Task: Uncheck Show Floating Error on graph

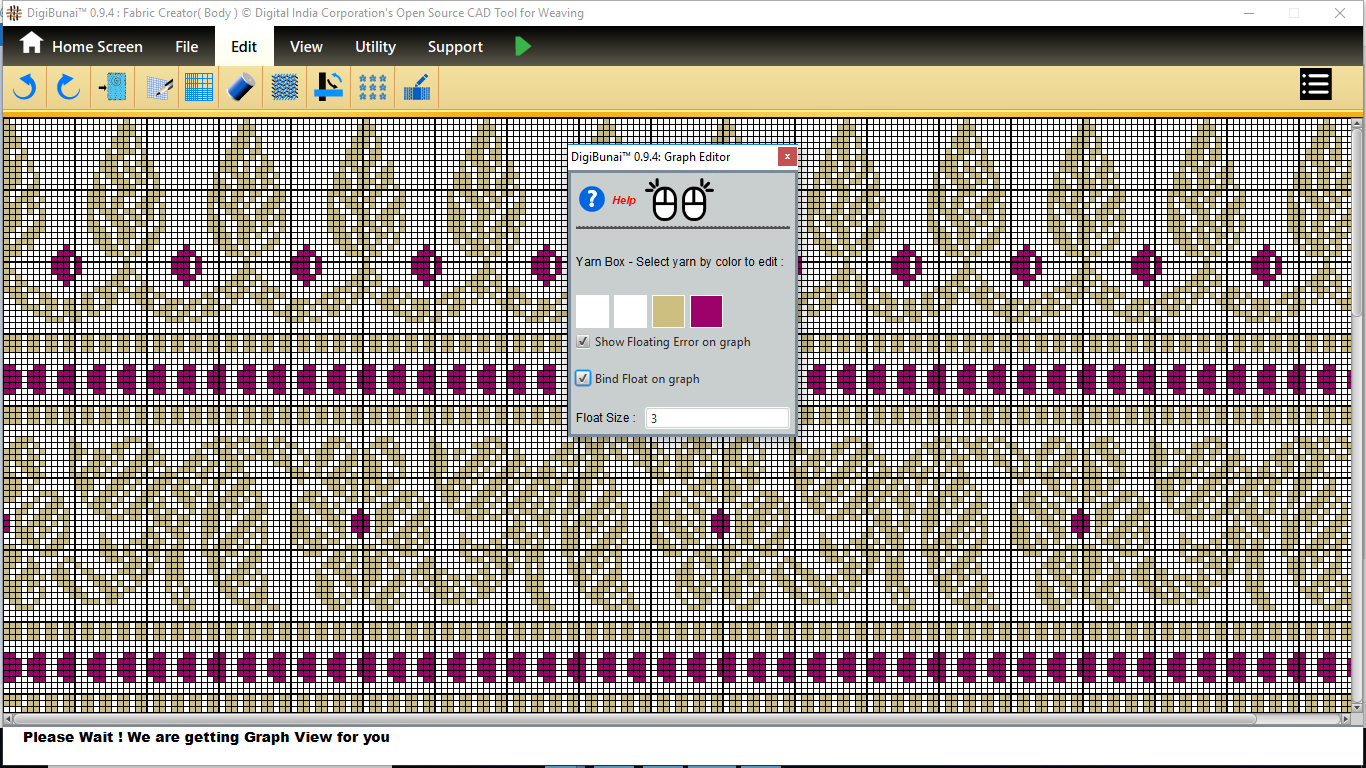Action: point(583,342)
